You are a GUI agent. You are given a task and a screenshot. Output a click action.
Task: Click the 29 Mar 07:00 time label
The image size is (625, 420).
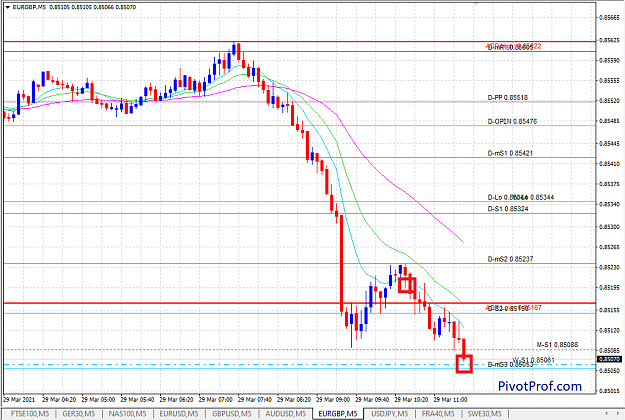[x=215, y=399]
